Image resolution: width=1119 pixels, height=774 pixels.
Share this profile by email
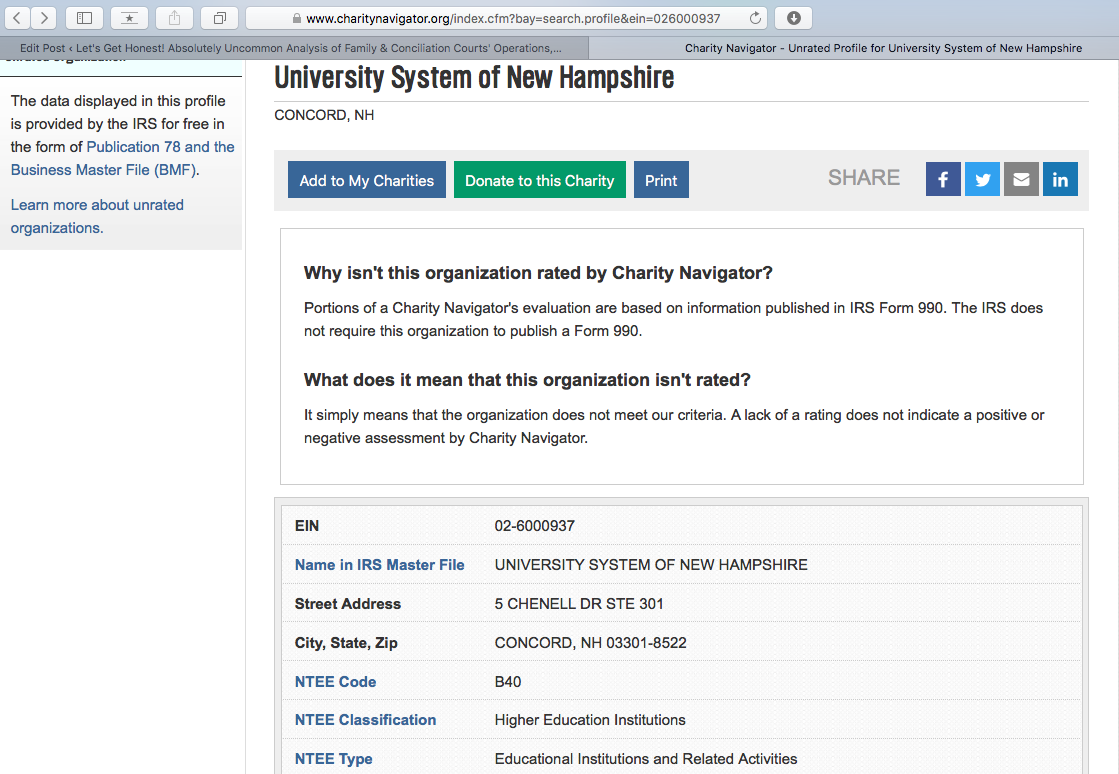pyautogui.click(x=1021, y=180)
